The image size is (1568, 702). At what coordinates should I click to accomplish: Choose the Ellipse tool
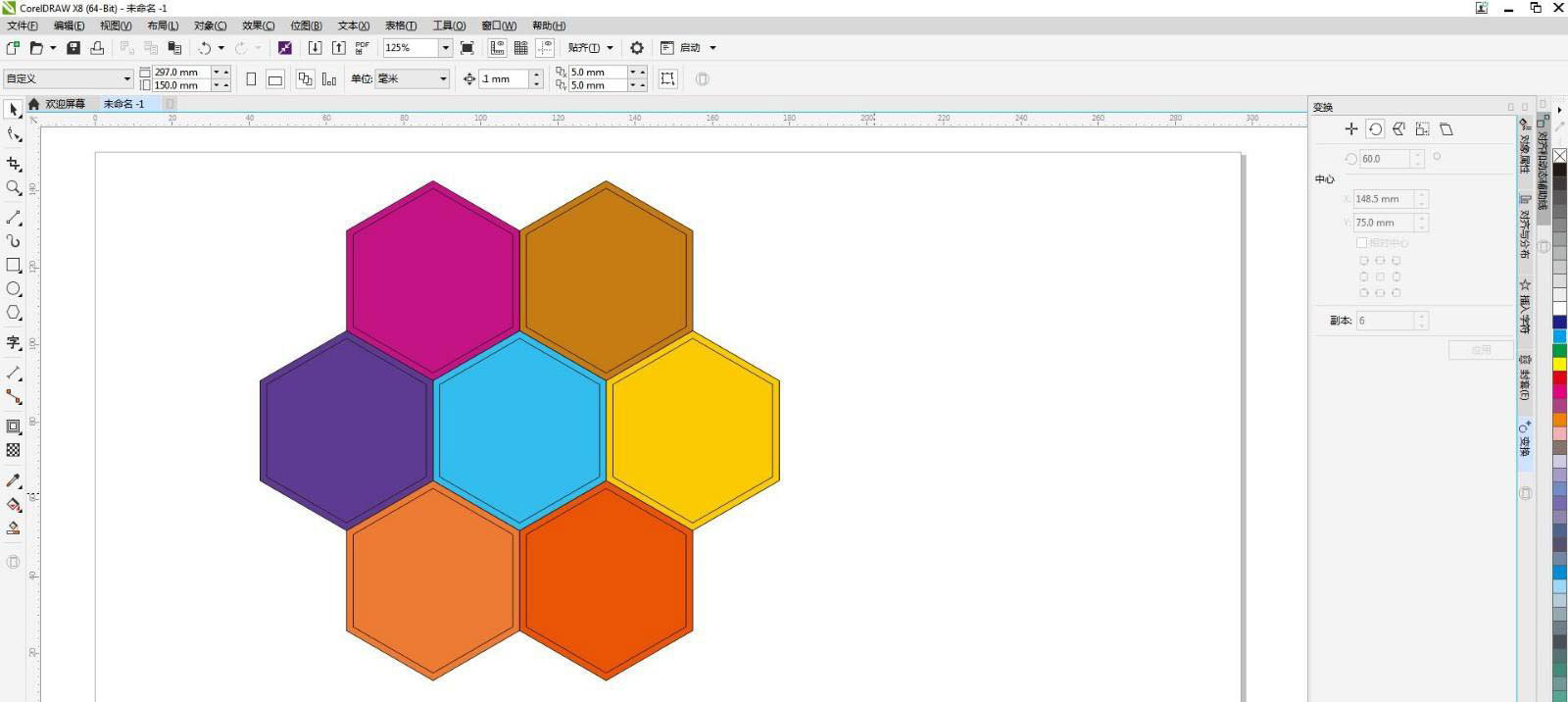(x=14, y=289)
